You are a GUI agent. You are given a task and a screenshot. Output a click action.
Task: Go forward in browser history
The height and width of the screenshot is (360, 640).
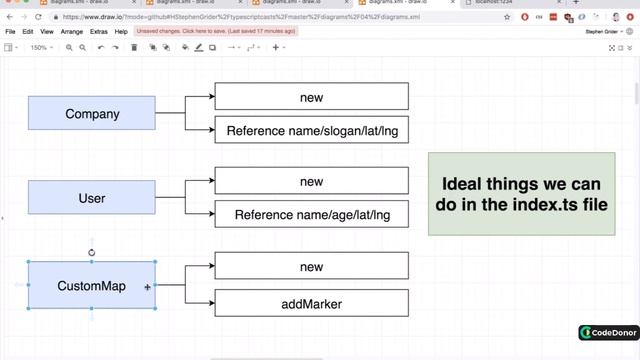(x=24, y=17)
